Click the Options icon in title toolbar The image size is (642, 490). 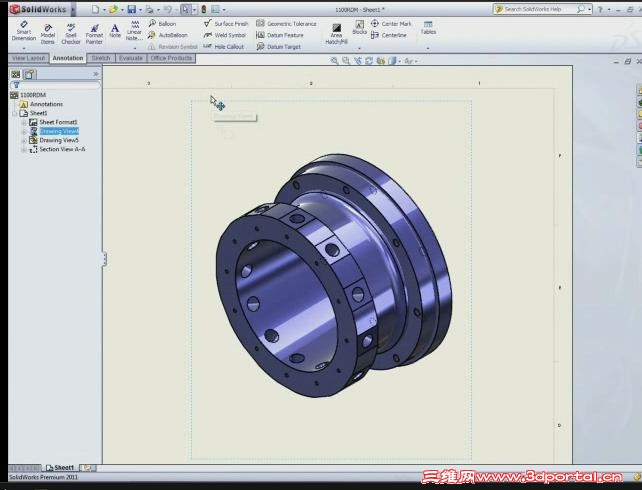point(215,9)
